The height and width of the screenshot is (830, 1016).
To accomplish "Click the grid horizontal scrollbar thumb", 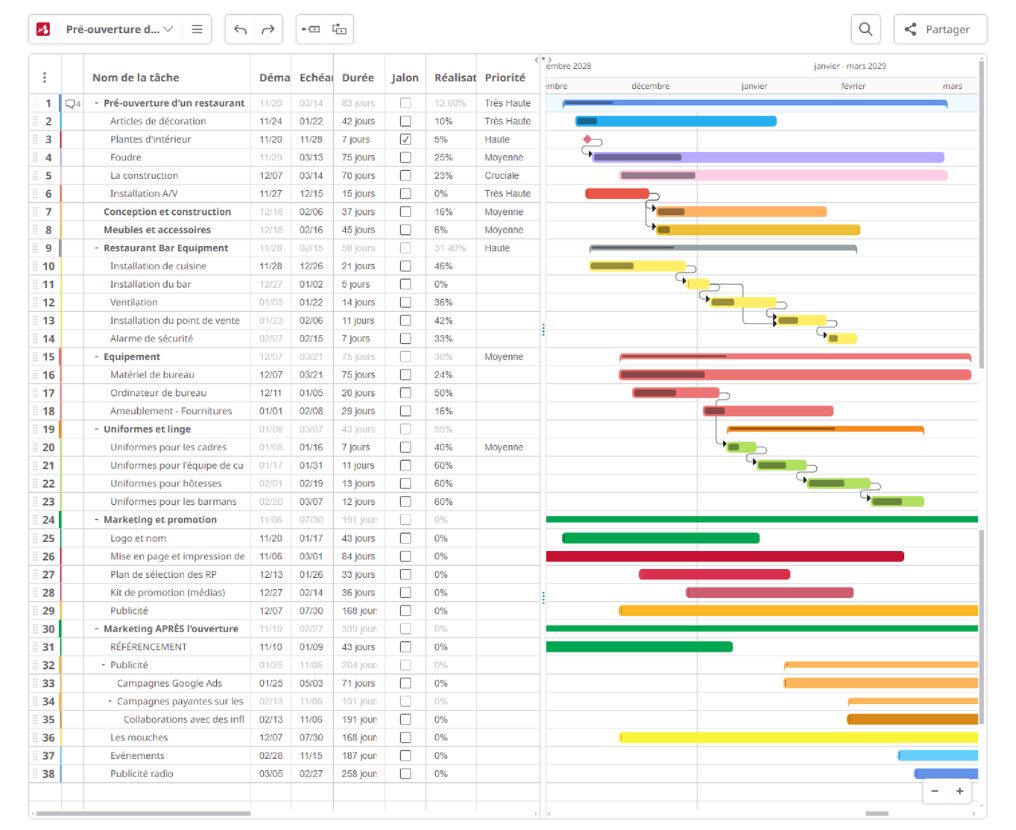I will coord(143,814).
